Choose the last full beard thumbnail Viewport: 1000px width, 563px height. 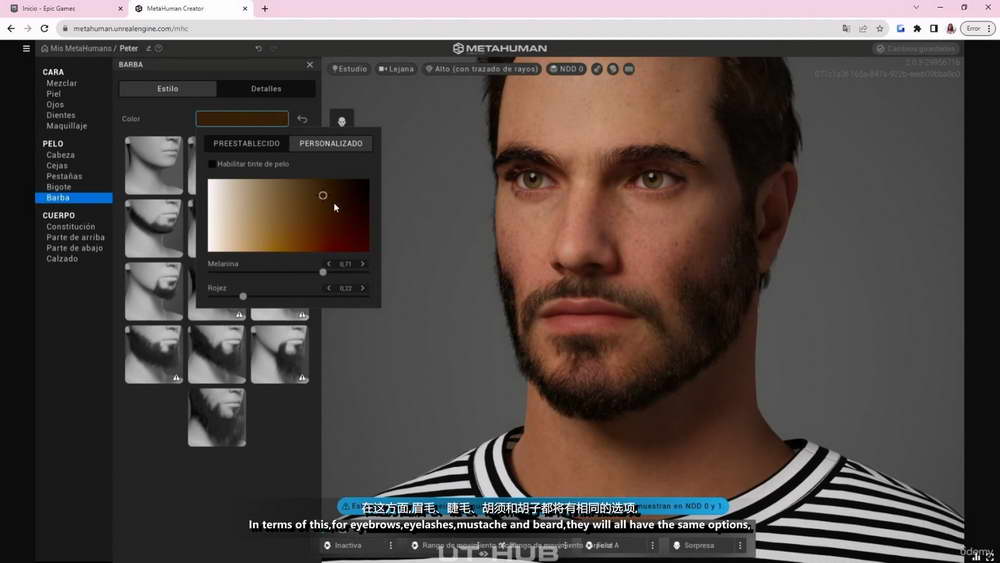point(217,418)
